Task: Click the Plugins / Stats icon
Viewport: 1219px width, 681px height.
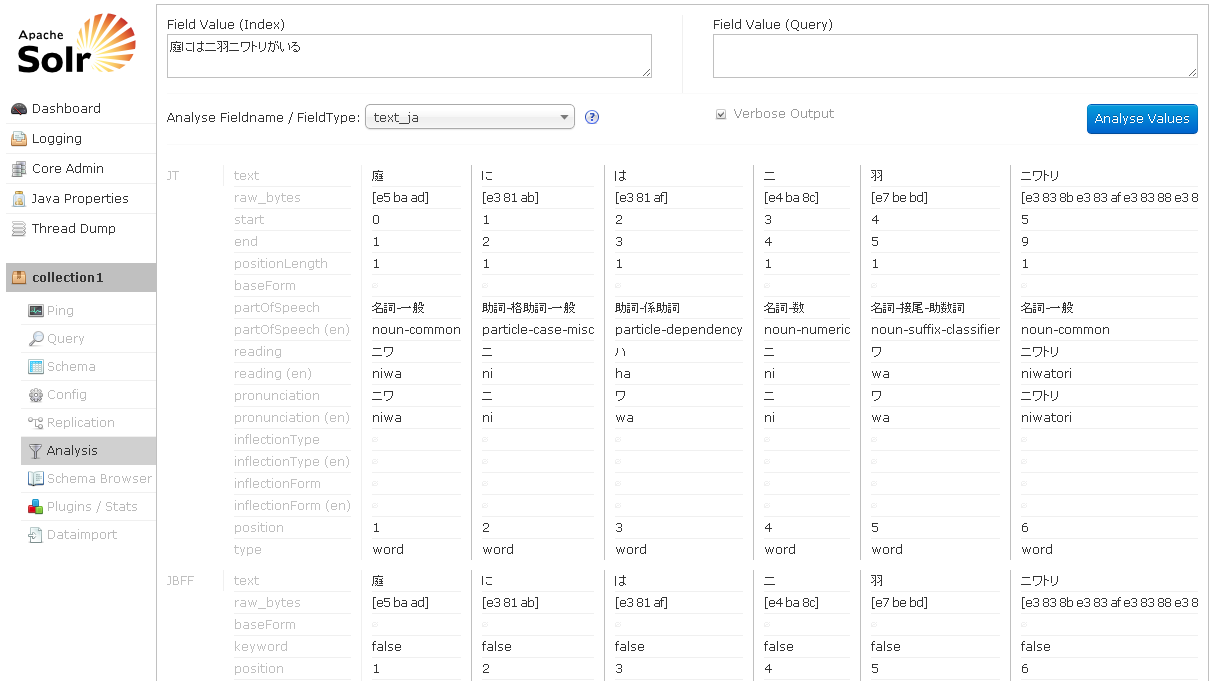Action: pos(36,507)
